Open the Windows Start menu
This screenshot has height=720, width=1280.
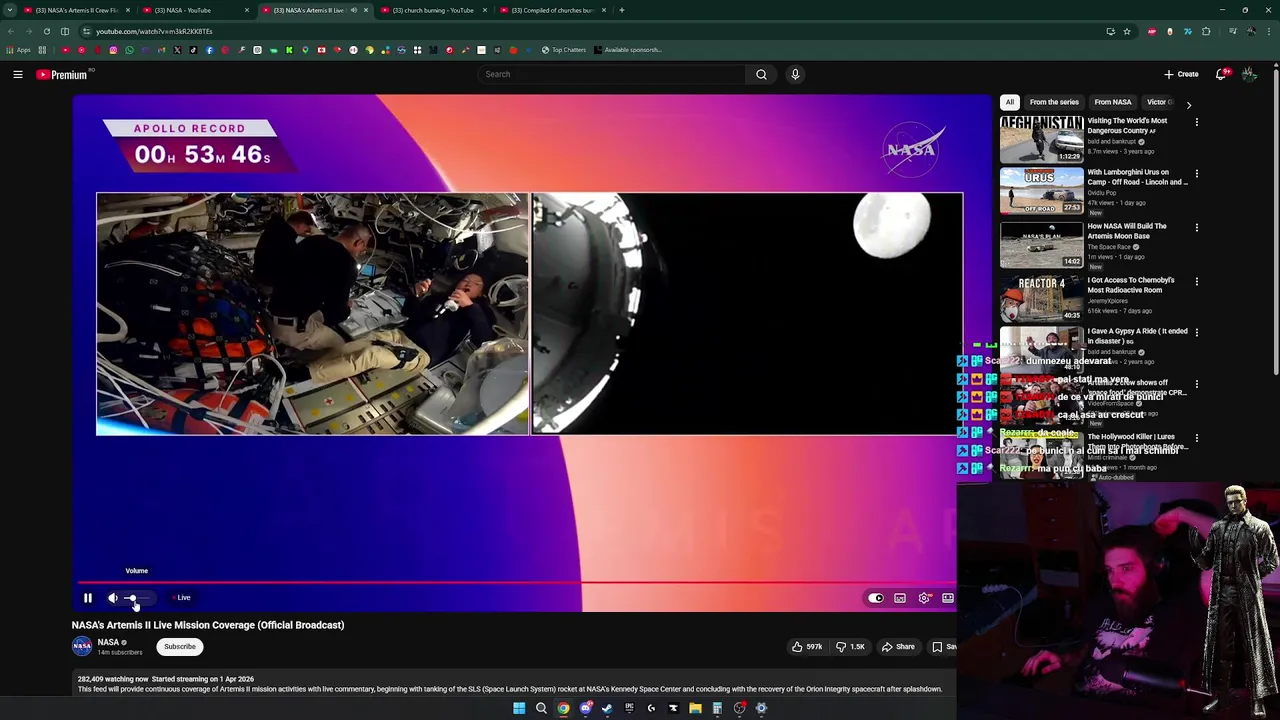[x=519, y=708]
